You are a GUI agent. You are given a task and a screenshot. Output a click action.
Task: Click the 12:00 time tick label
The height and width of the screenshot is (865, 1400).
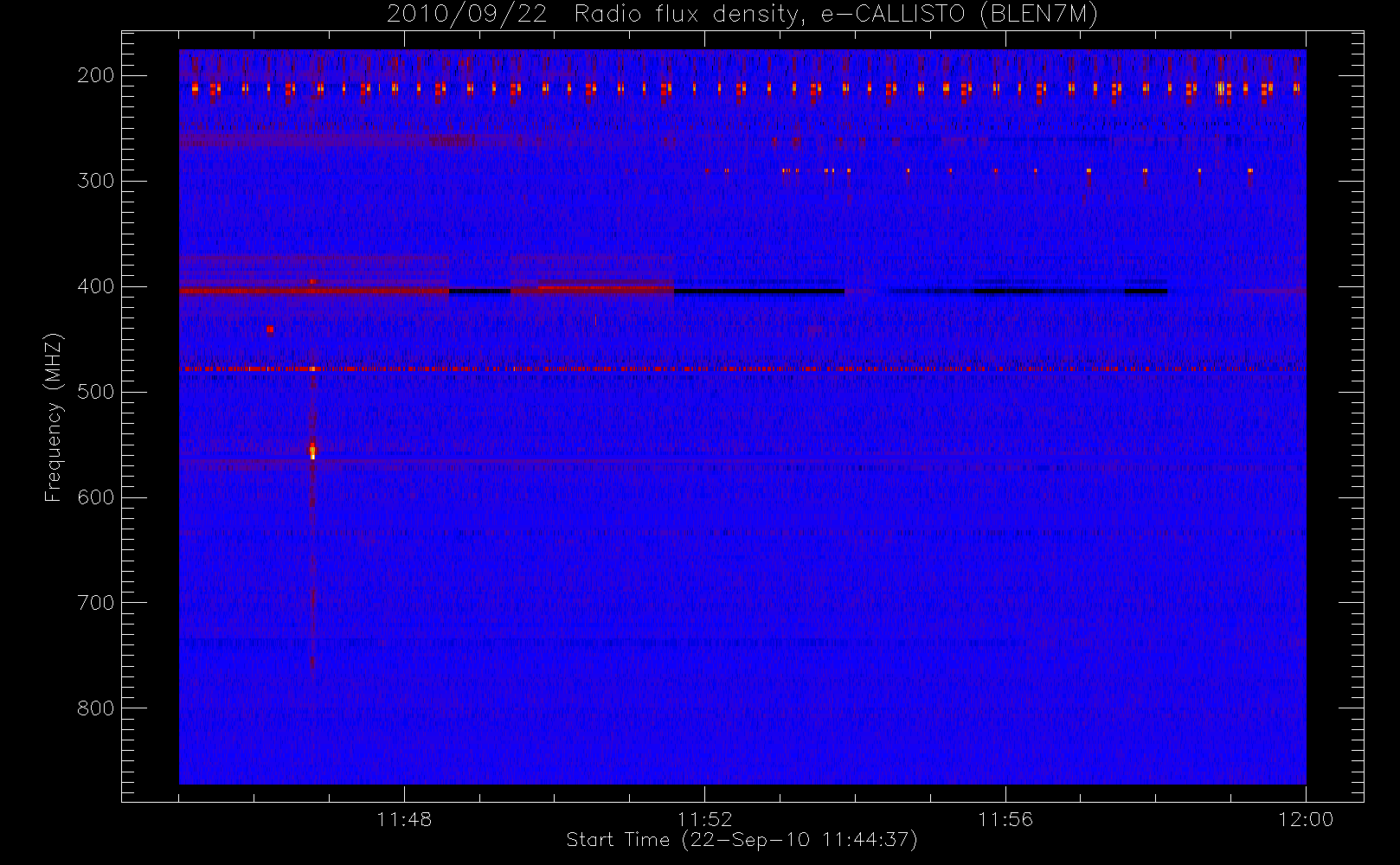coord(1306,819)
